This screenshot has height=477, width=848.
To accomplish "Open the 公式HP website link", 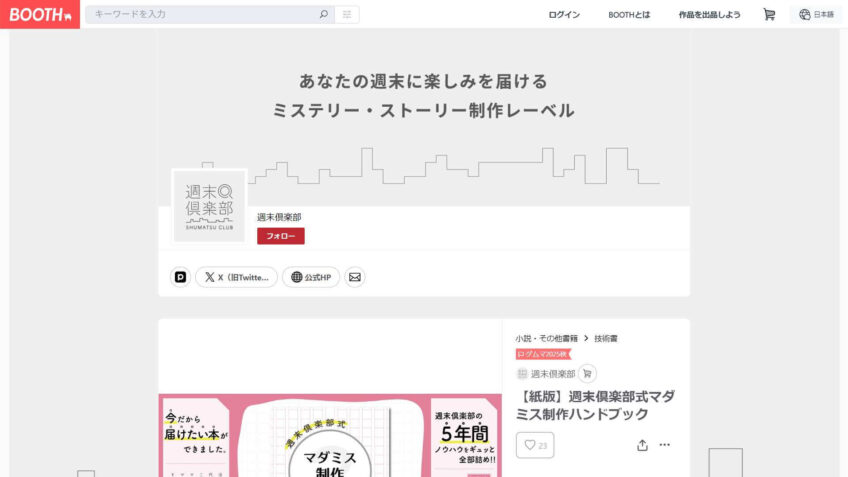I will [x=311, y=277].
